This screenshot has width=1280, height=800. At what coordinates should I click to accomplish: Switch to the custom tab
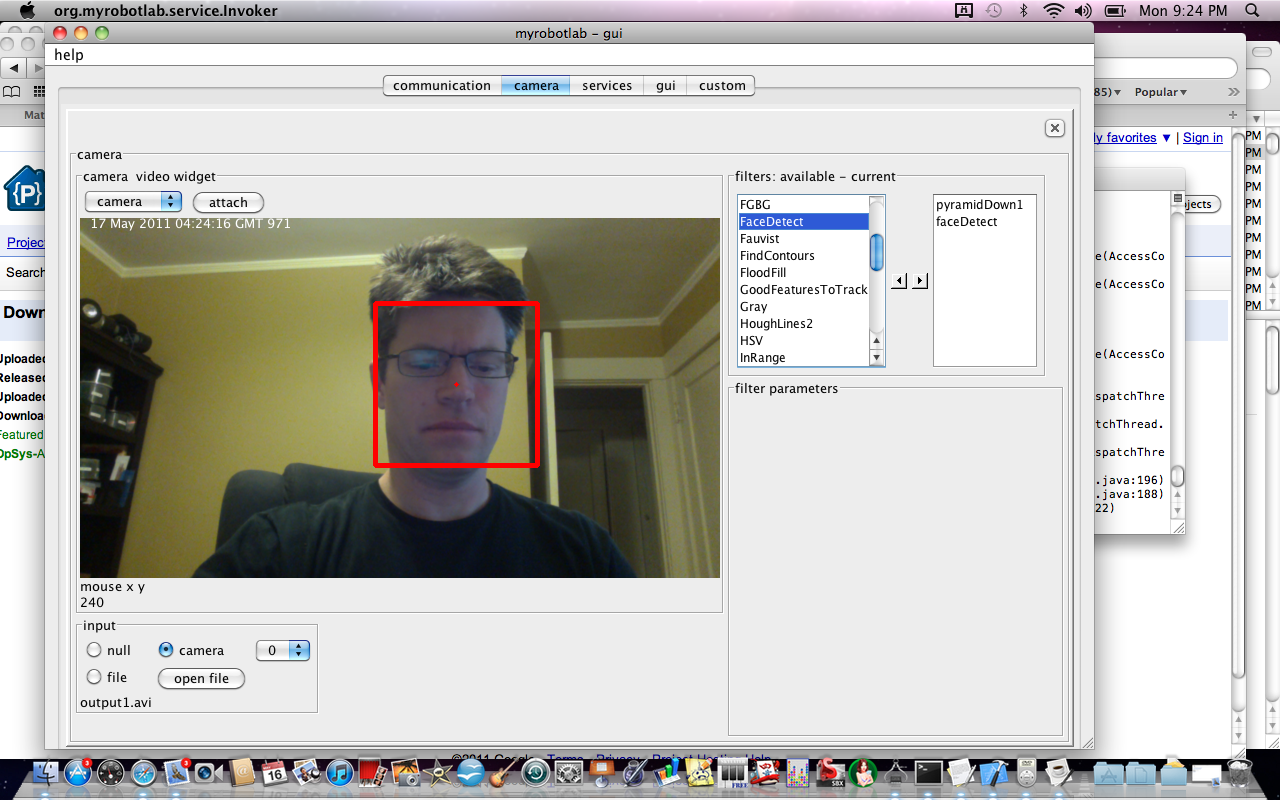pyautogui.click(x=722, y=86)
